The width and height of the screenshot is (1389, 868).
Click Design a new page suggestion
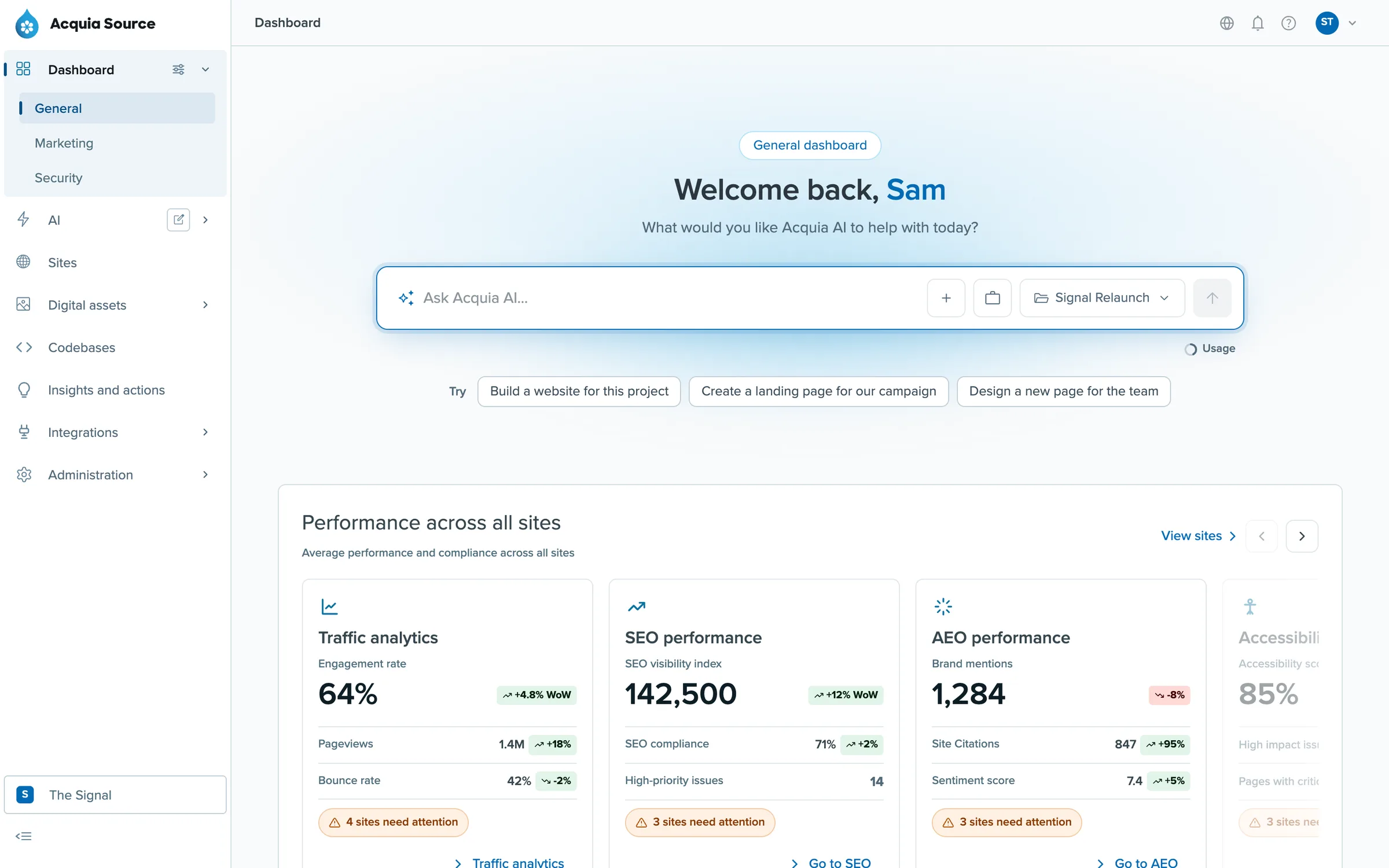coord(1063,392)
